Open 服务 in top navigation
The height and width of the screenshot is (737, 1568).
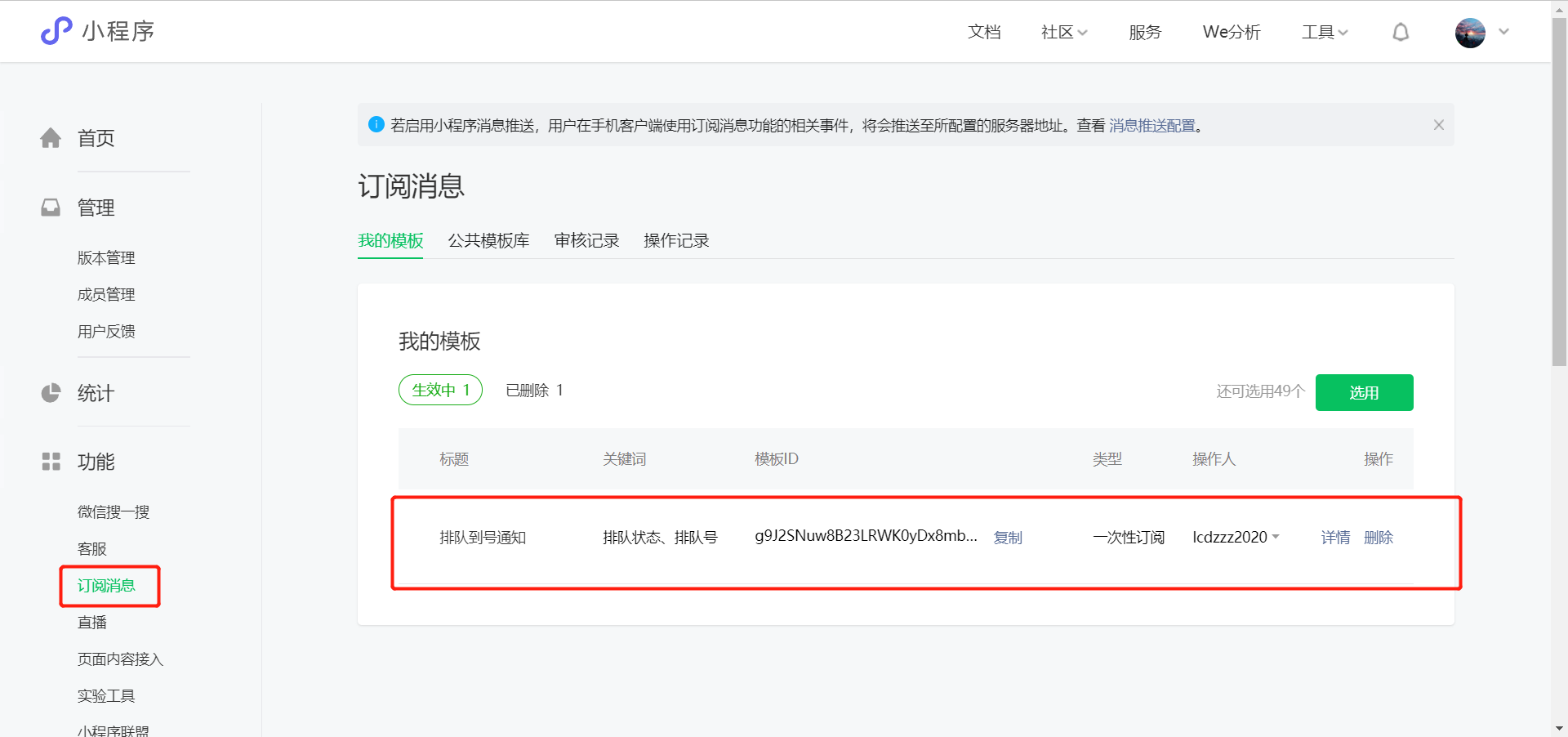[x=1145, y=32]
